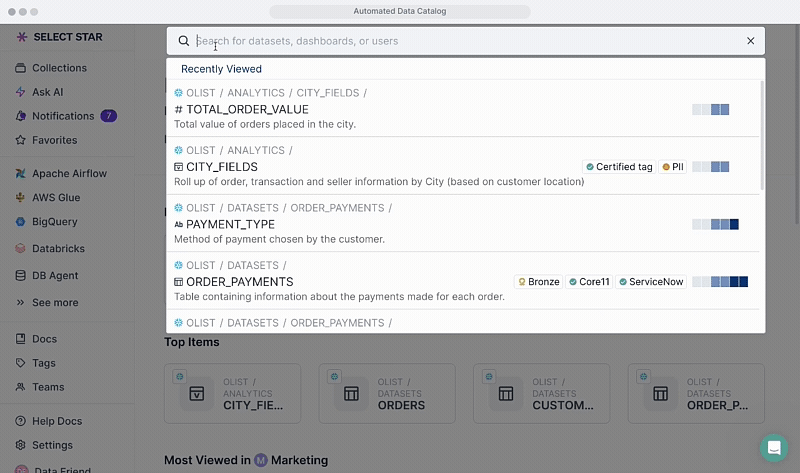Click the popularity bar of ORDER_PAYMENTS
The height and width of the screenshot is (473, 800).
(720, 282)
